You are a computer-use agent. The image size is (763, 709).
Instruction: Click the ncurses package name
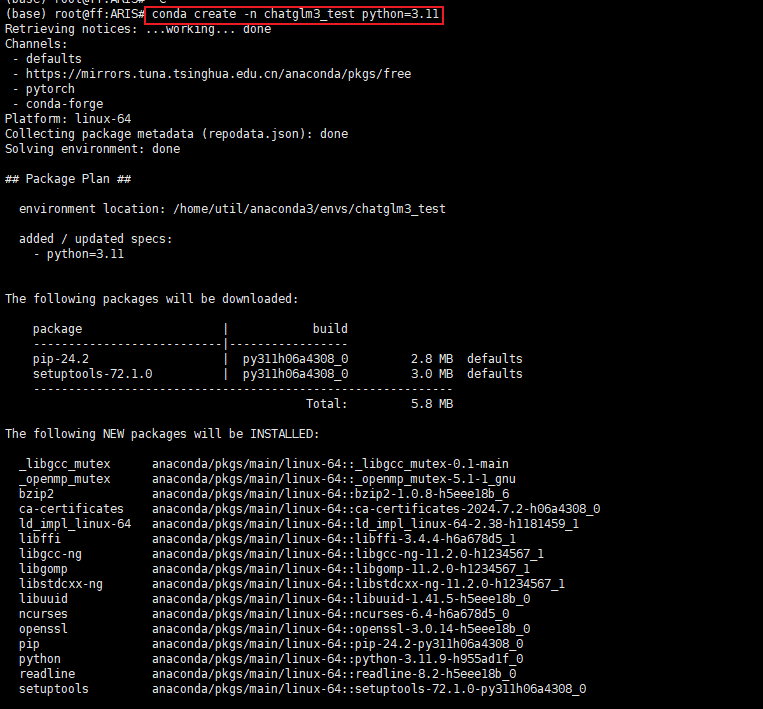[x=43, y=614]
